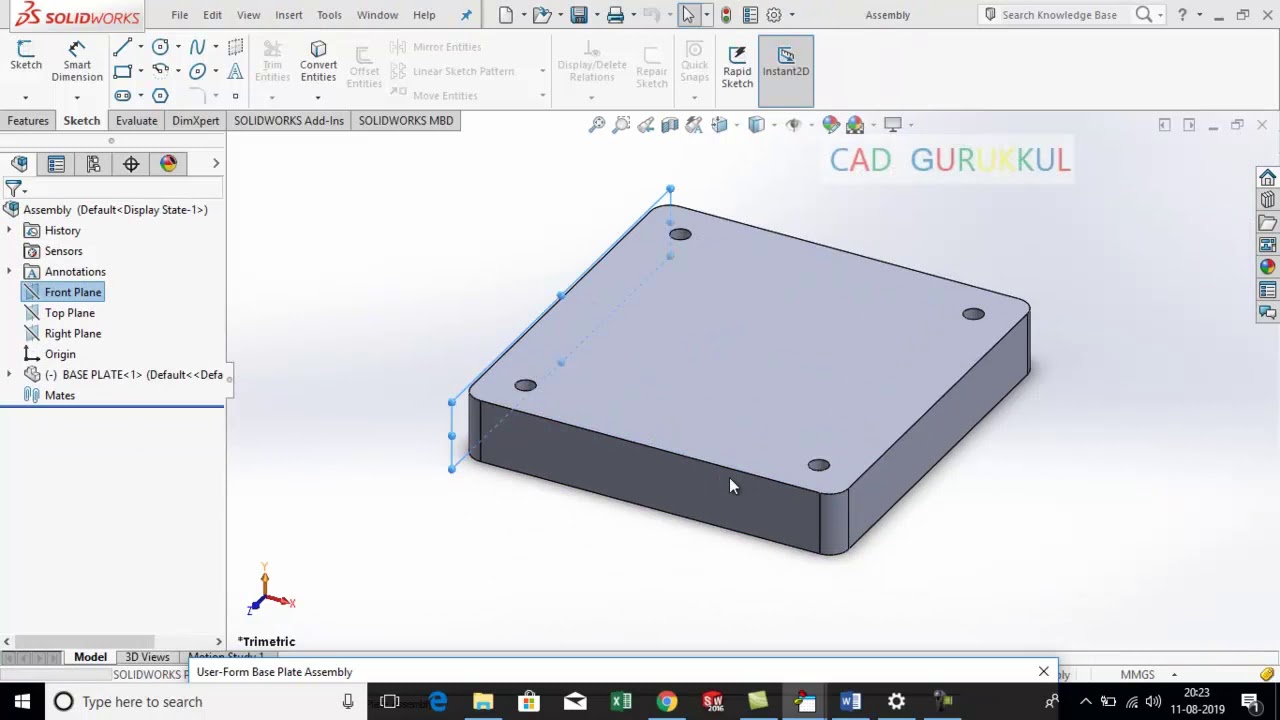This screenshot has width=1280, height=720.
Task: Select the Circle sketch tool
Action: [x=160, y=47]
